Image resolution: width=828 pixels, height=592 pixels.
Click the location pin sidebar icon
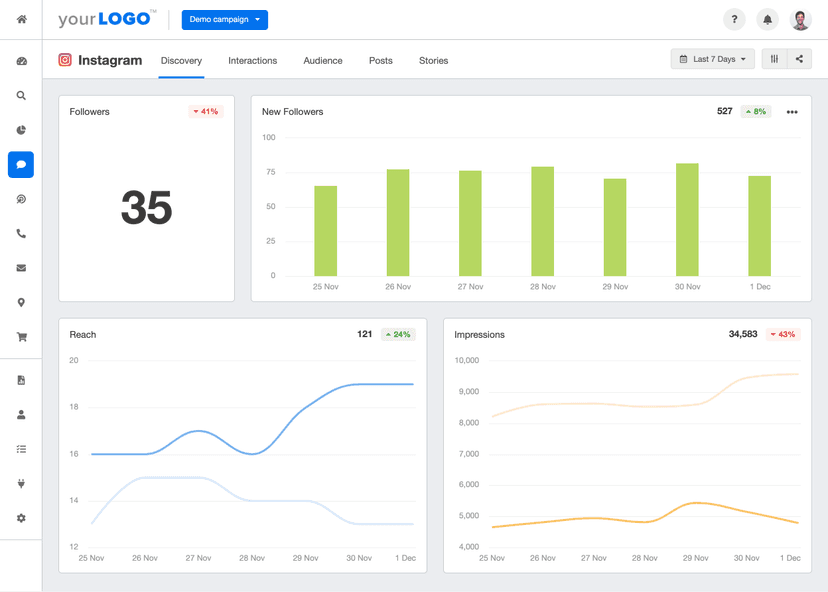pyautogui.click(x=21, y=302)
